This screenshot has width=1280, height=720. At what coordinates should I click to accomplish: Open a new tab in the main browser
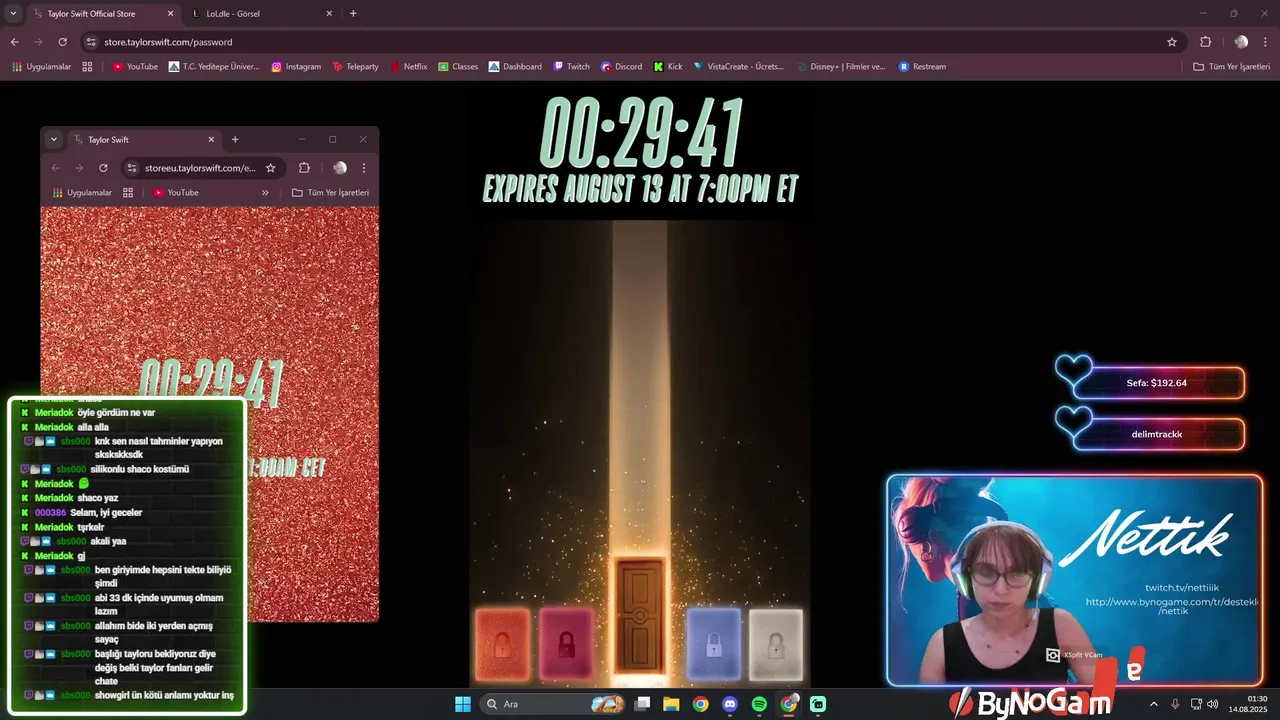(x=353, y=14)
